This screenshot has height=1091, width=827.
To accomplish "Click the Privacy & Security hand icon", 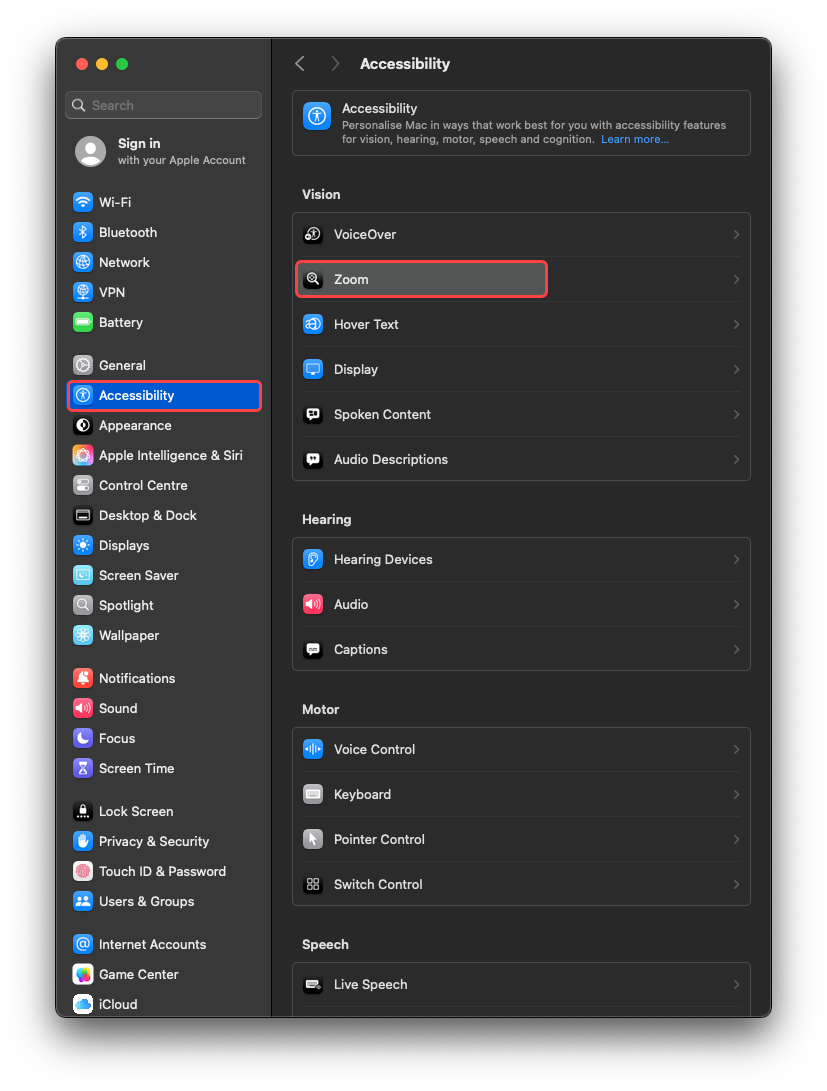I will coord(83,841).
